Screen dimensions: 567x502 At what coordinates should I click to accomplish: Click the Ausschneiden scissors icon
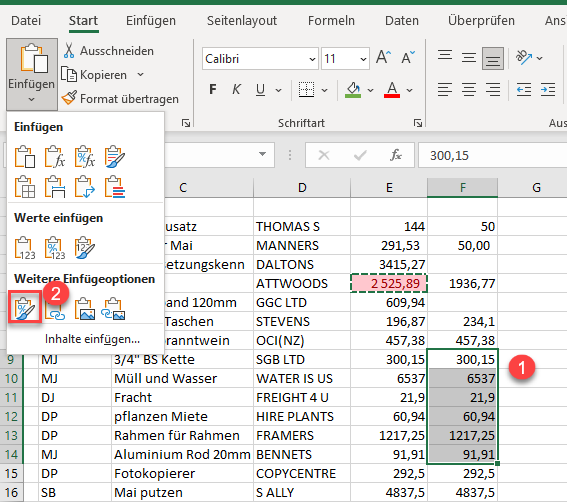(x=69, y=51)
